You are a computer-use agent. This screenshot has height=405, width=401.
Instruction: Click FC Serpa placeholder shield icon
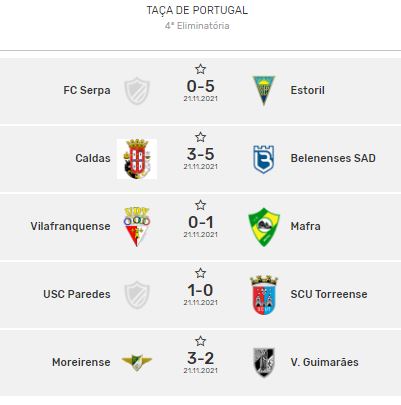click(137, 91)
